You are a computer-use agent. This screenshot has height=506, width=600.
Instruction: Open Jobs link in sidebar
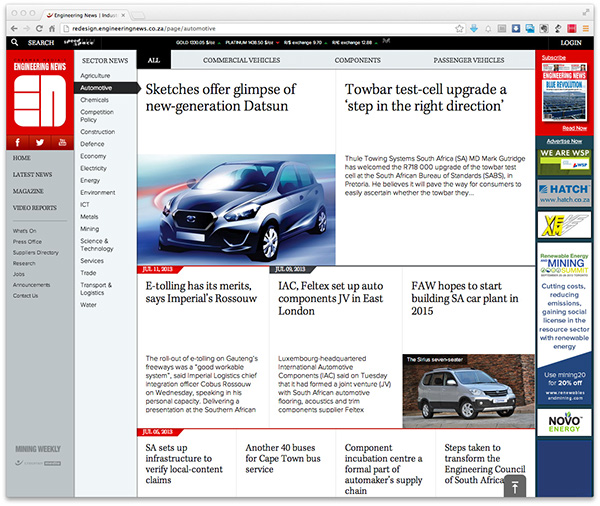click(19, 274)
